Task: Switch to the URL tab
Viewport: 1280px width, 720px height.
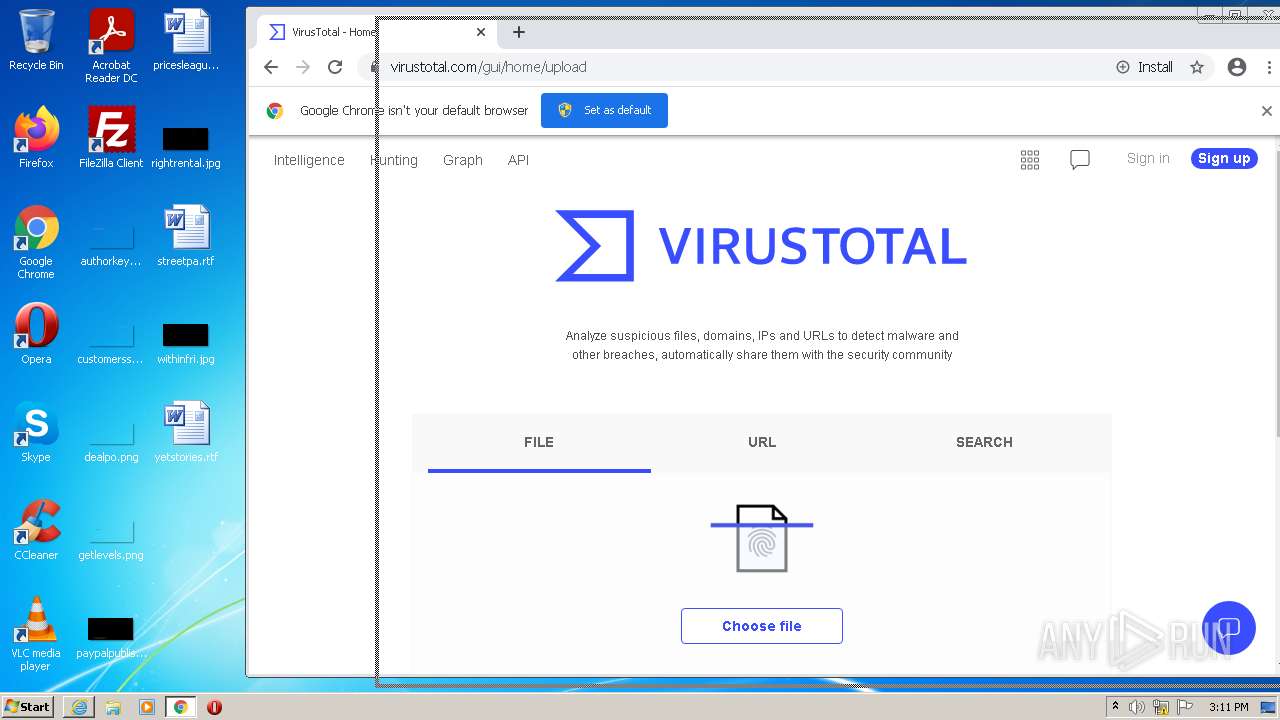Action: 762,442
